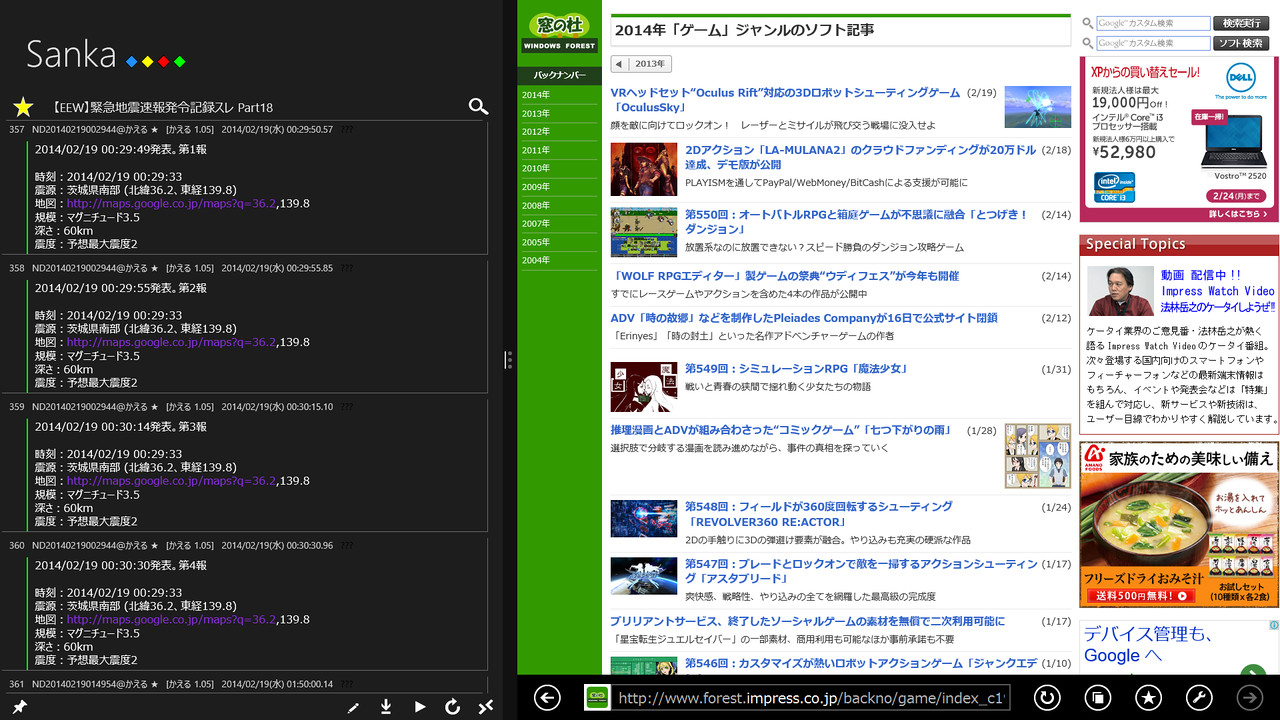Screen dimensions: 1280x720
Task: Click the browser address bar showing forest.impress.co.jp
Action: (813, 697)
